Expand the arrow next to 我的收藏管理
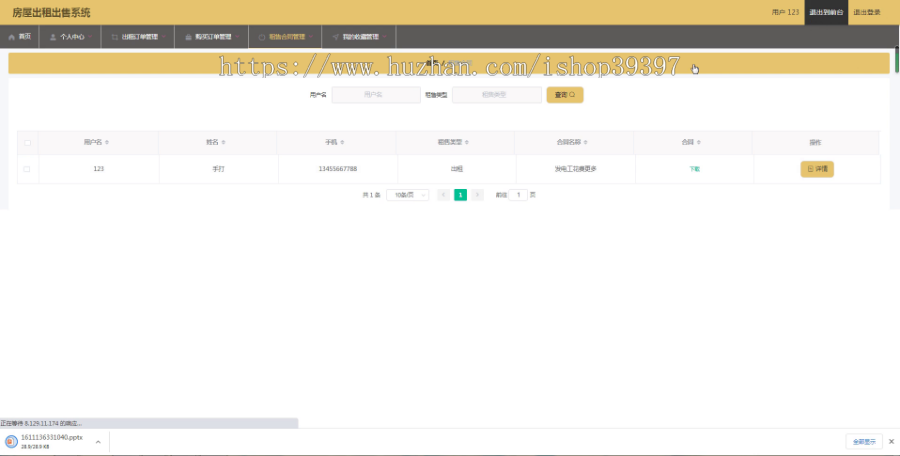Viewport: 900px width, 456px height. (385, 37)
